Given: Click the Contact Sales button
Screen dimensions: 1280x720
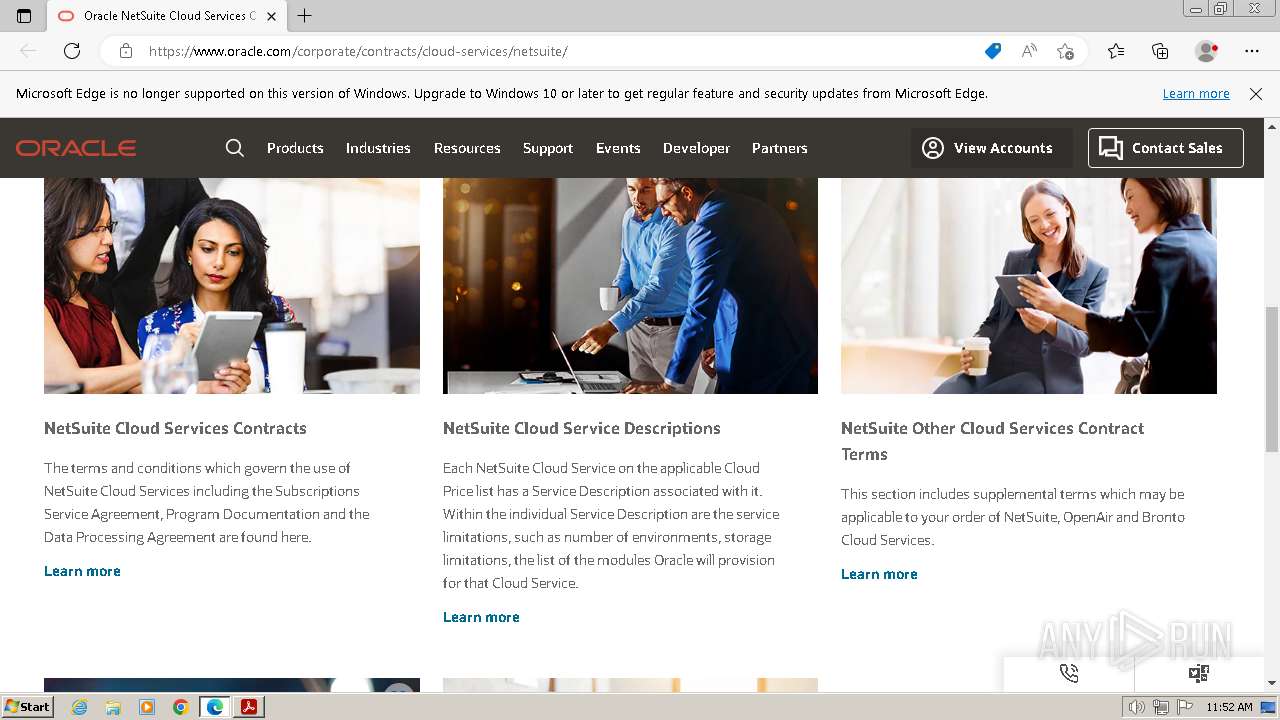Looking at the screenshot, I should (x=1166, y=148).
